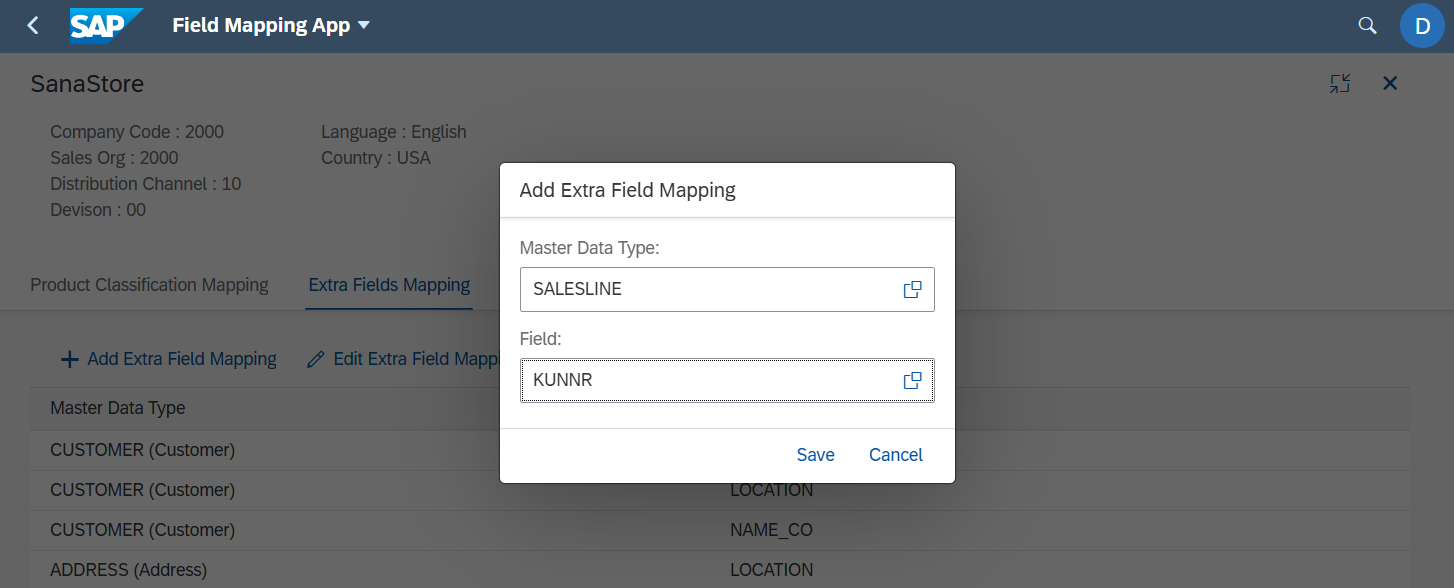Open value help for Master Data Type
Image resolution: width=1454 pixels, height=588 pixels.
pyautogui.click(x=912, y=290)
